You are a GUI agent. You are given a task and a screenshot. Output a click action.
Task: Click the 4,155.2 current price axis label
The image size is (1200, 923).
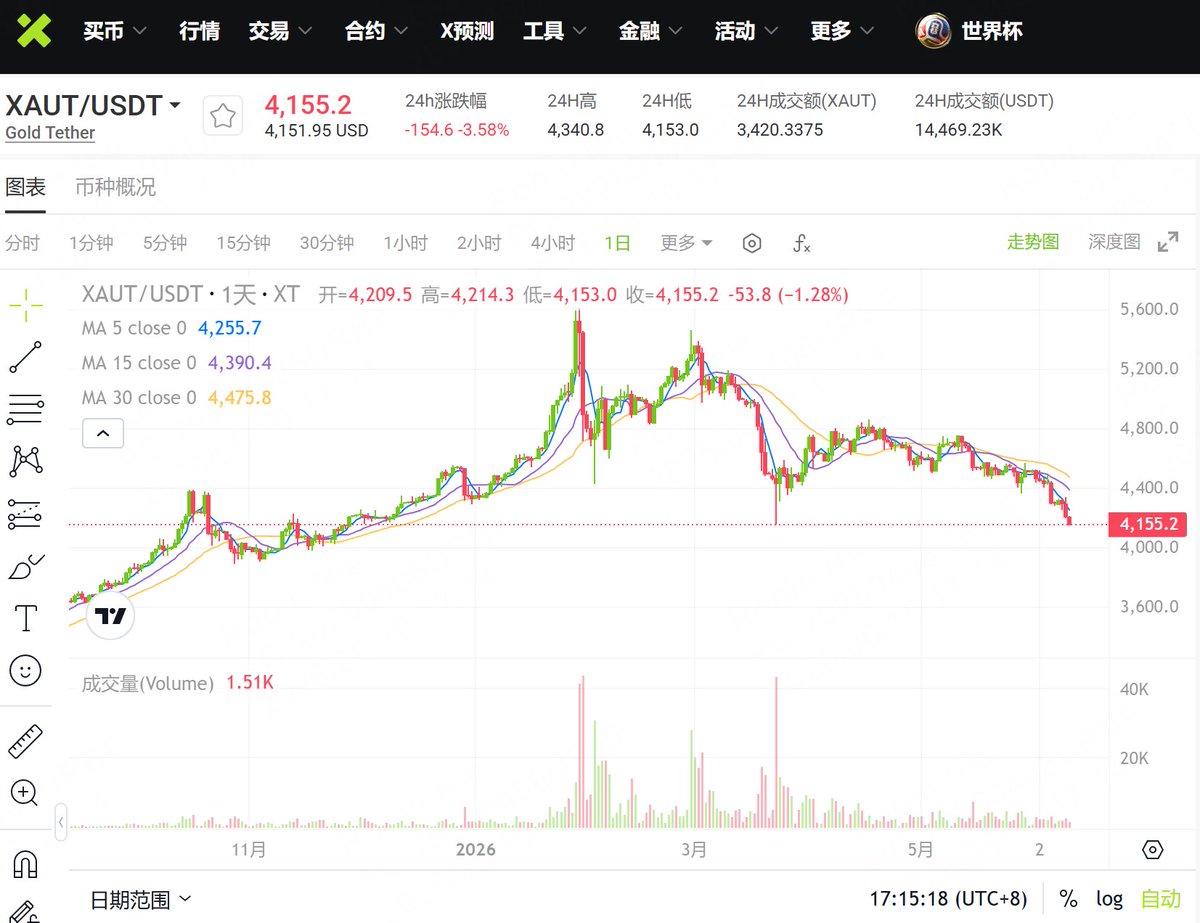coord(1148,524)
